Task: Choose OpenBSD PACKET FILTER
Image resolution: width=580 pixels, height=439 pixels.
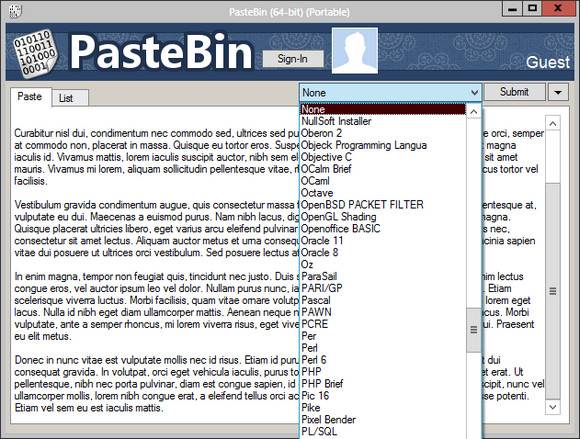Action: click(383, 205)
